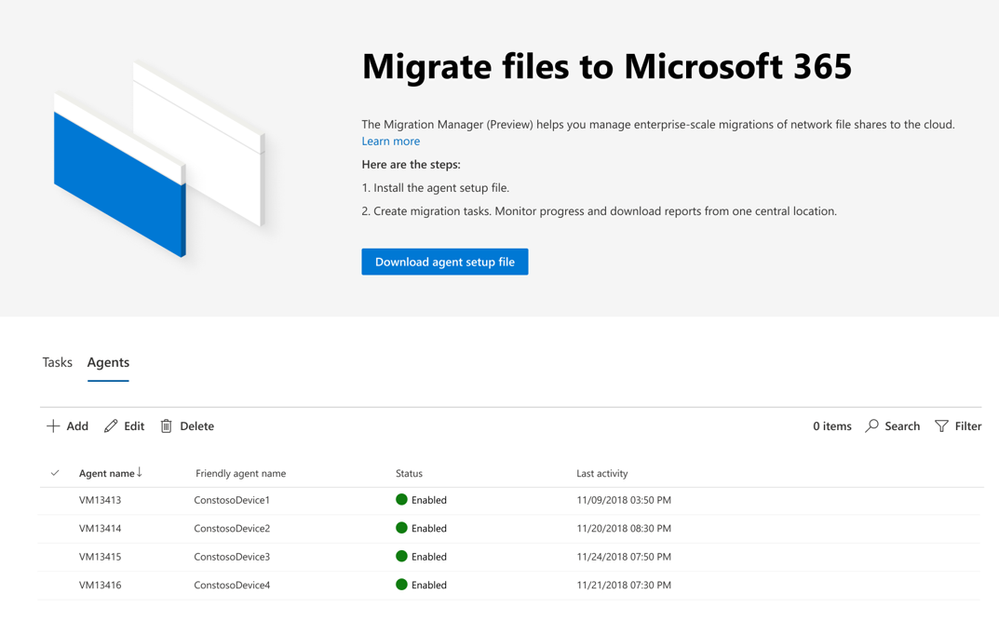Click green status dot for ConstosoDevice4
This screenshot has height=621, width=999.
tap(402, 585)
